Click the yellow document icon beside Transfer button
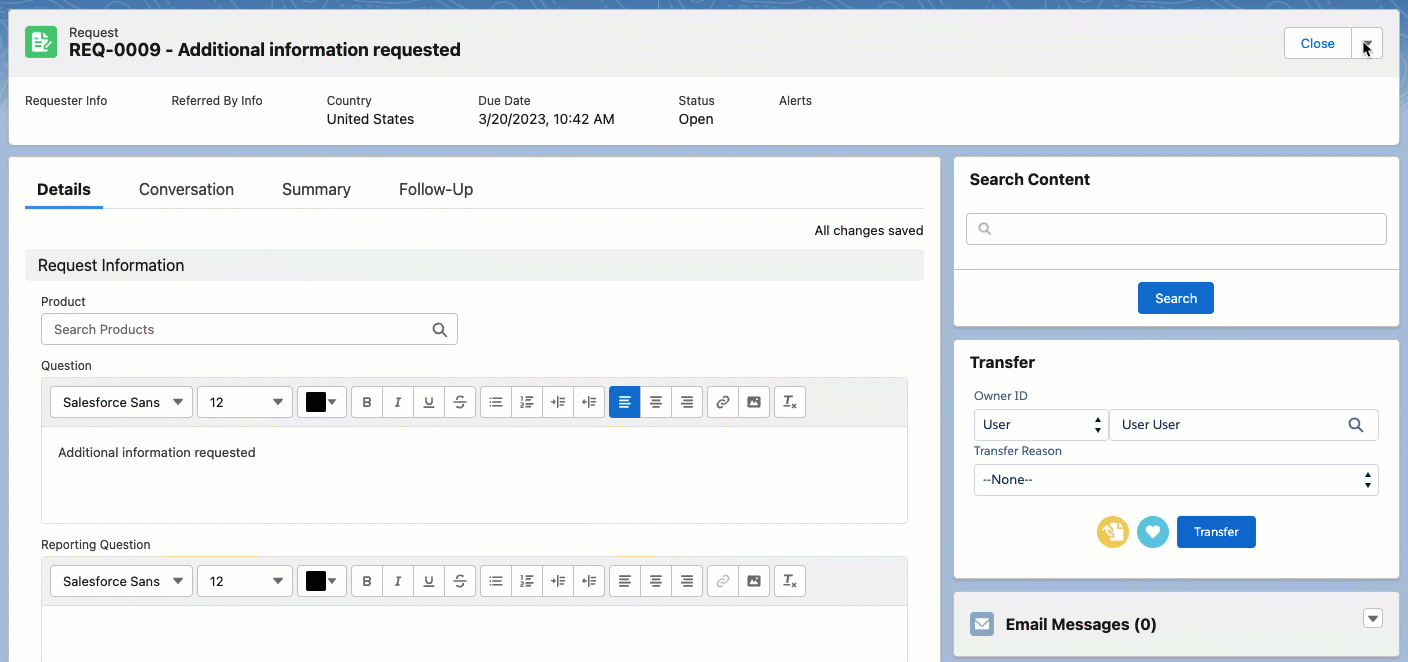This screenshot has width=1408, height=662. 1113,532
